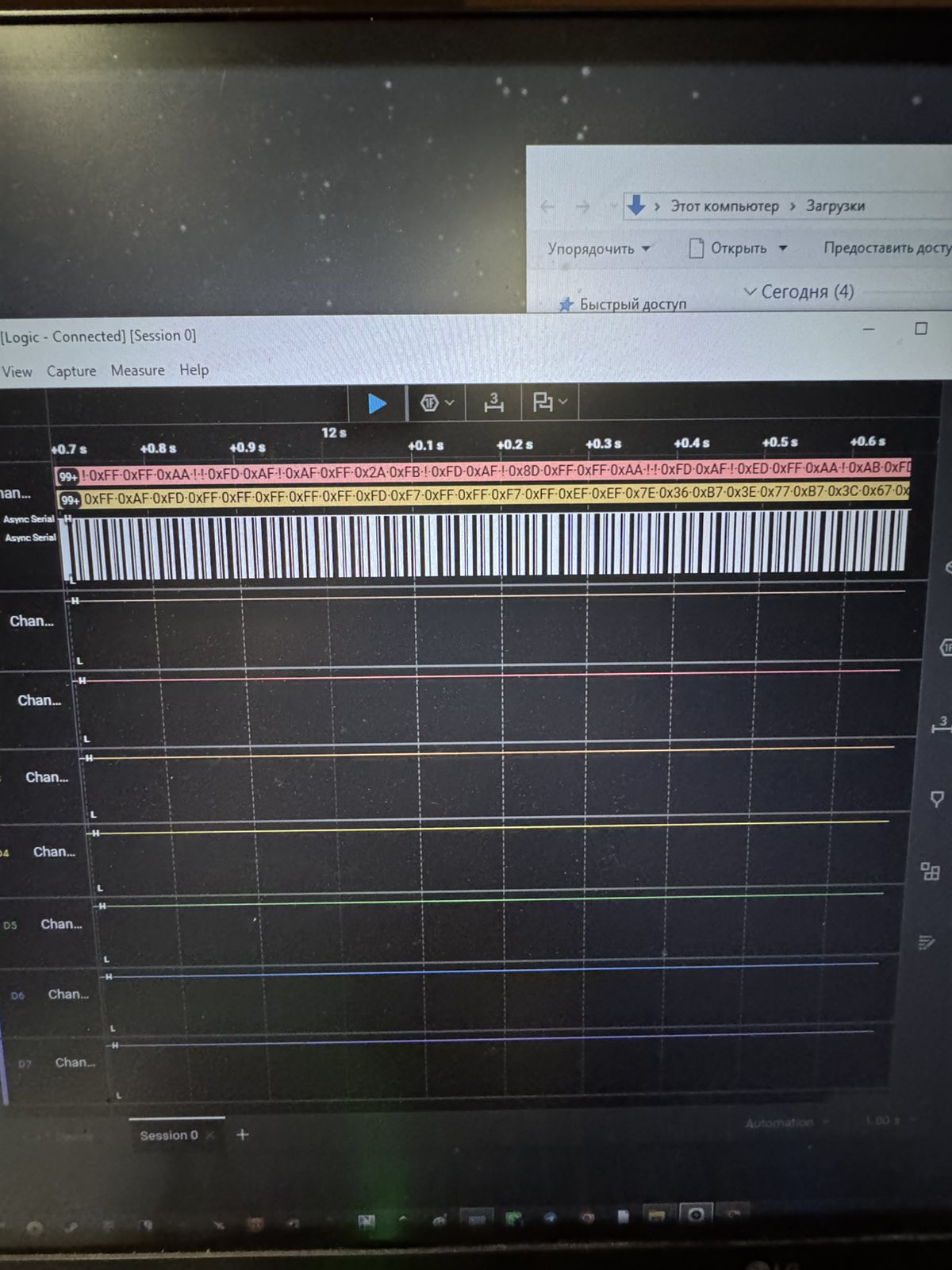Open the notes panel in right sidebar

tap(926, 942)
